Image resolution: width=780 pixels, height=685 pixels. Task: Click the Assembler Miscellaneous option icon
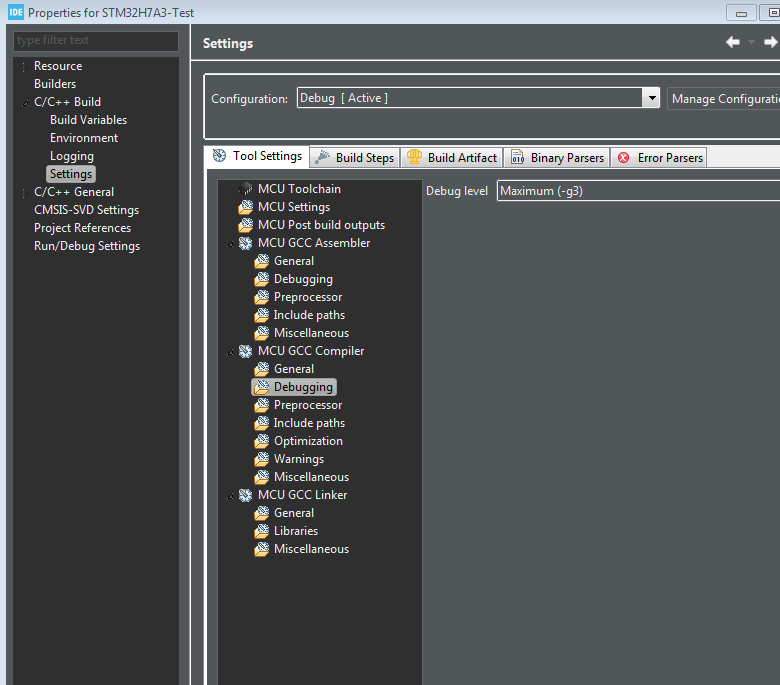[x=262, y=333]
